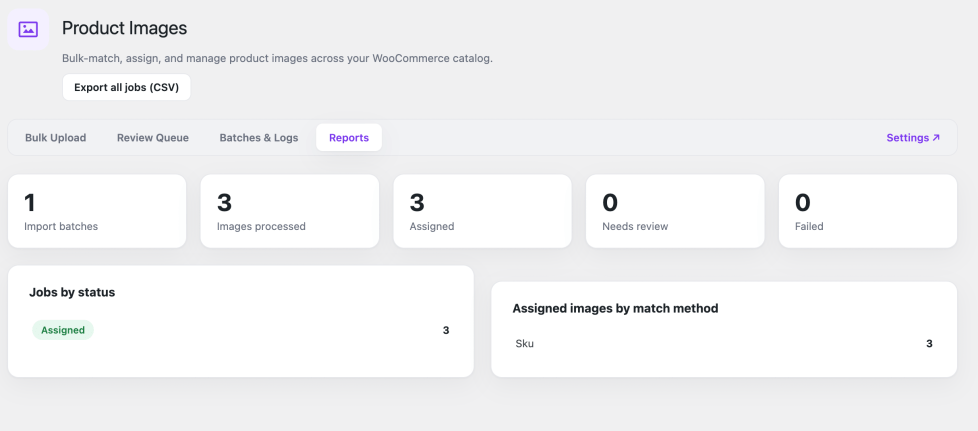This screenshot has height=431, width=978.
Task: Select the Reports tab
Action: click(349, 138)
